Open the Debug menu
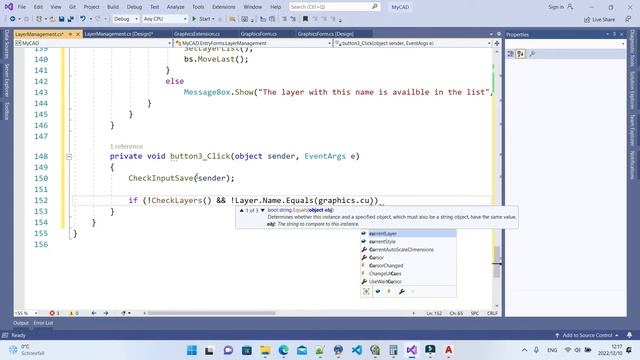Screen dimensions: 640x360 (134, 7)
